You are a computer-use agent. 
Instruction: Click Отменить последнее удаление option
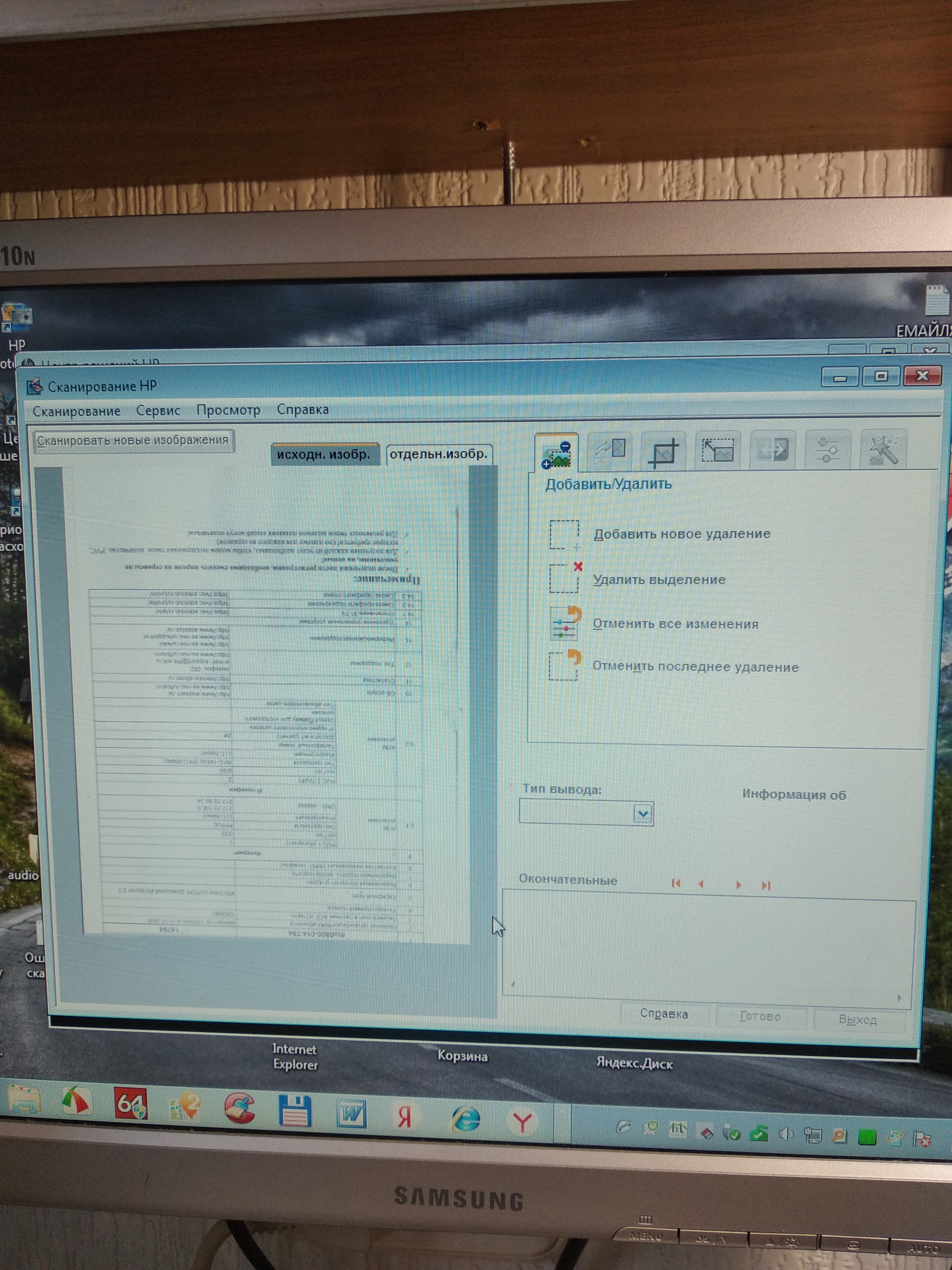coord(695,667)
